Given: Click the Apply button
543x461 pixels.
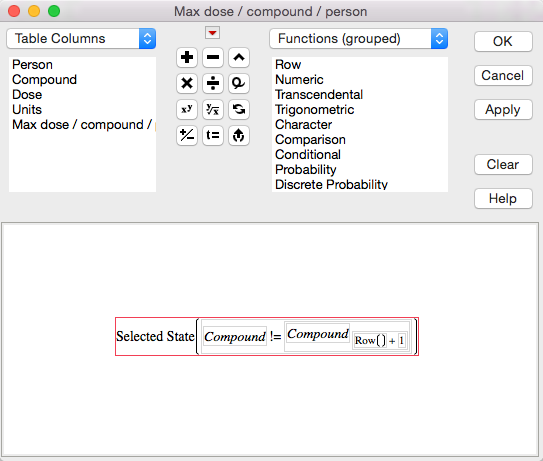Looking at the screenshot, I should [x=503, y=110].
